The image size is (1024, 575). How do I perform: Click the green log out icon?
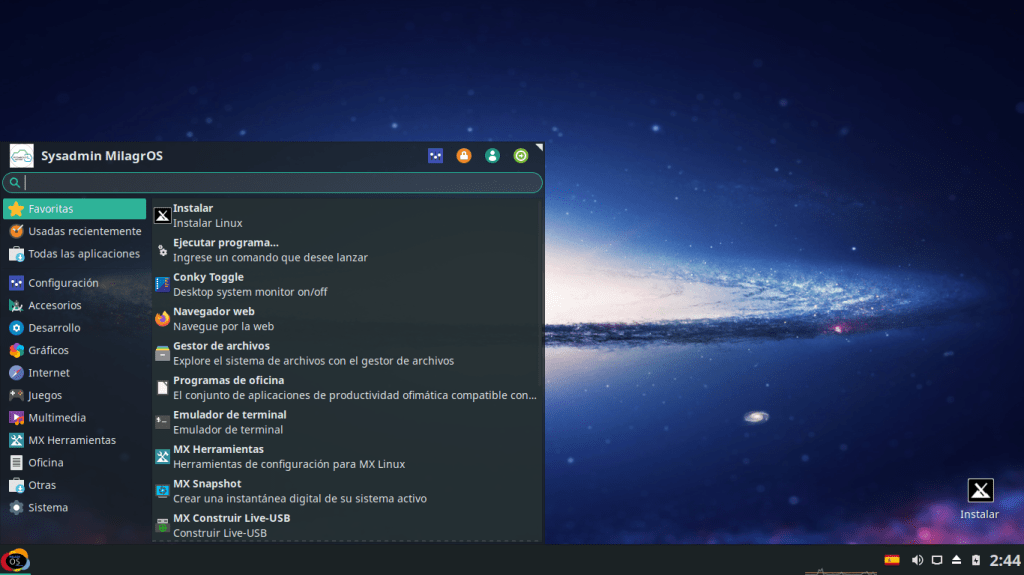520,156
